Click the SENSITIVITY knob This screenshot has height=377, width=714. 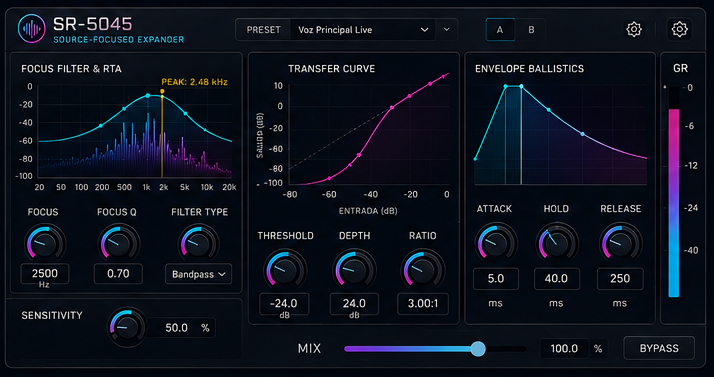click(128, 327)
